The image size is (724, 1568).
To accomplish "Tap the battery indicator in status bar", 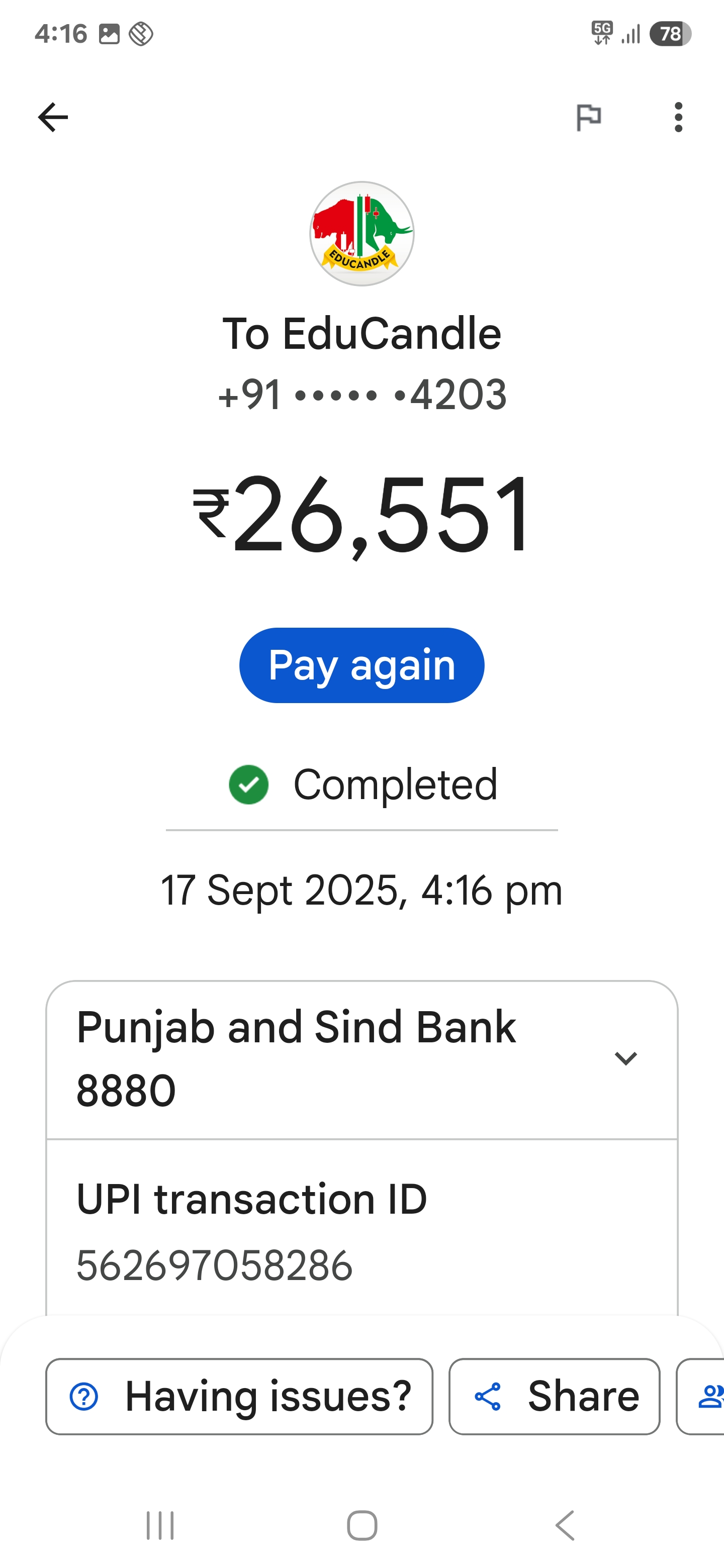I will 670,34.
